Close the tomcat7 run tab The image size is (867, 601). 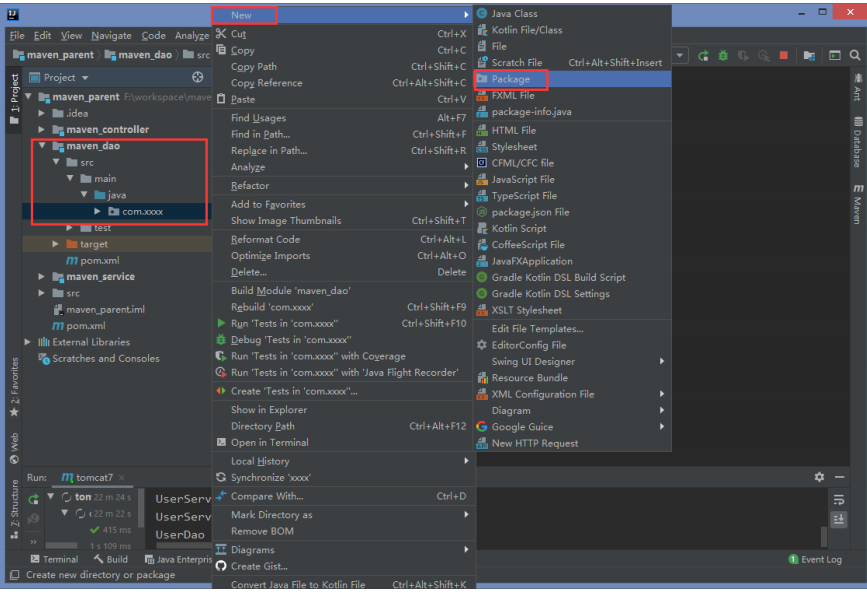click(122, 477)
